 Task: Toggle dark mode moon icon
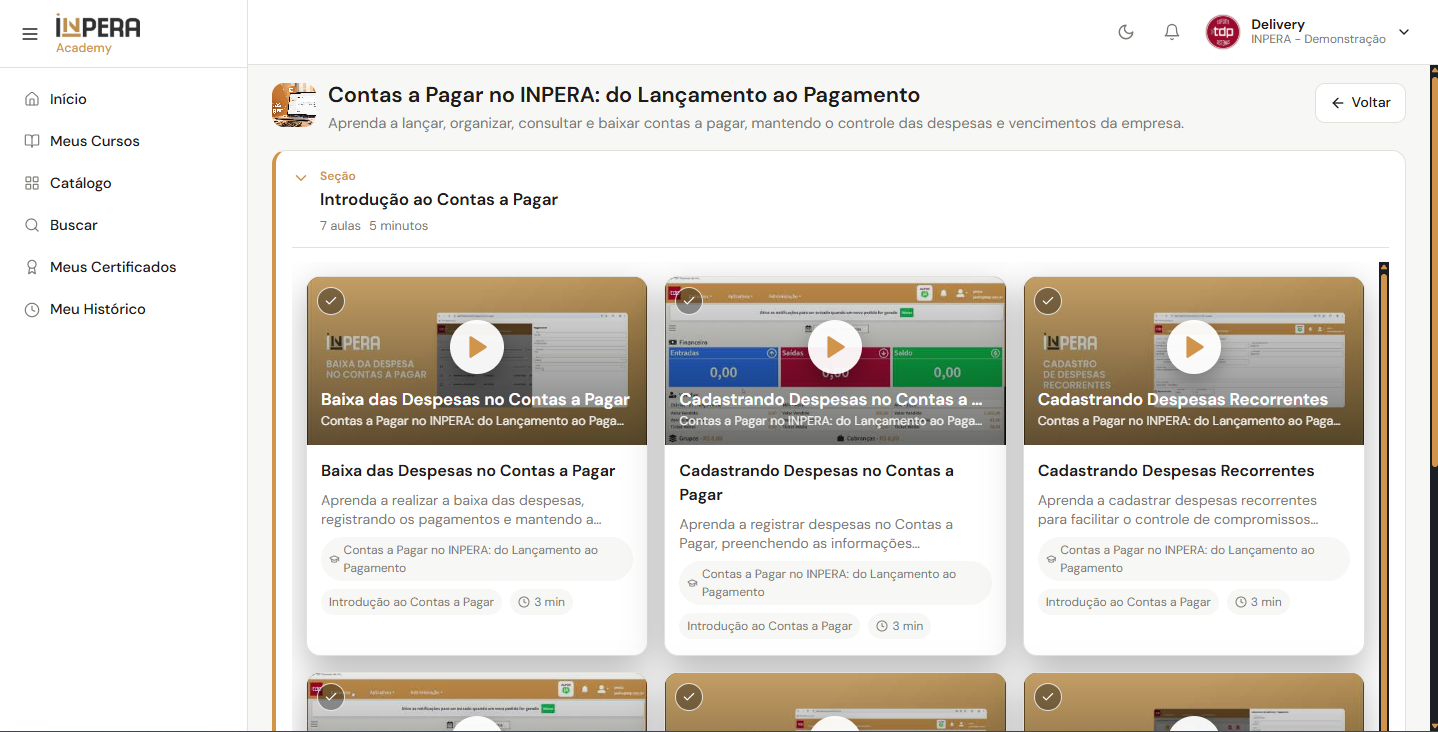[x=1126, y=32]
